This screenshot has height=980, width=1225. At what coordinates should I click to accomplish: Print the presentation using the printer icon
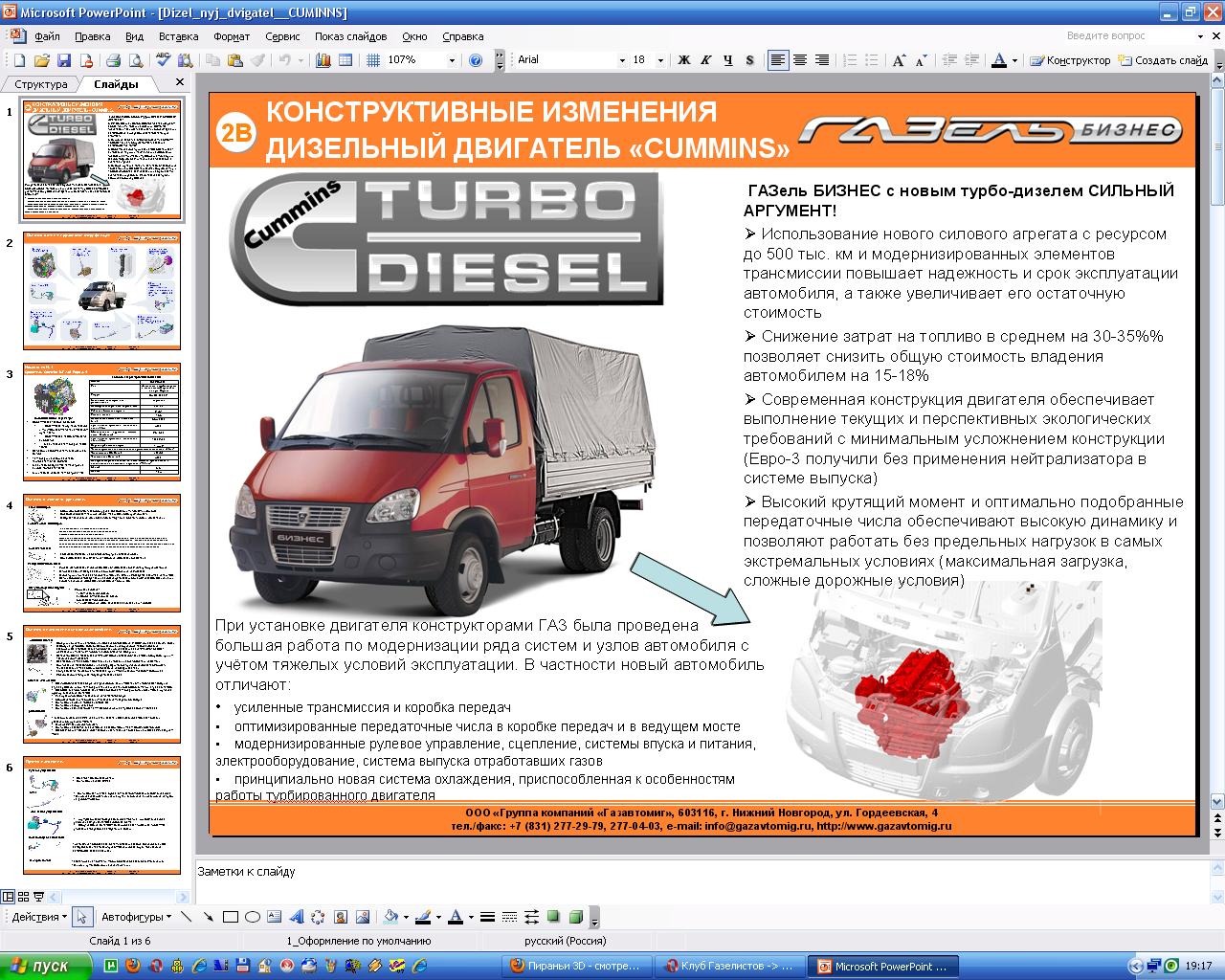pos(114,60)
